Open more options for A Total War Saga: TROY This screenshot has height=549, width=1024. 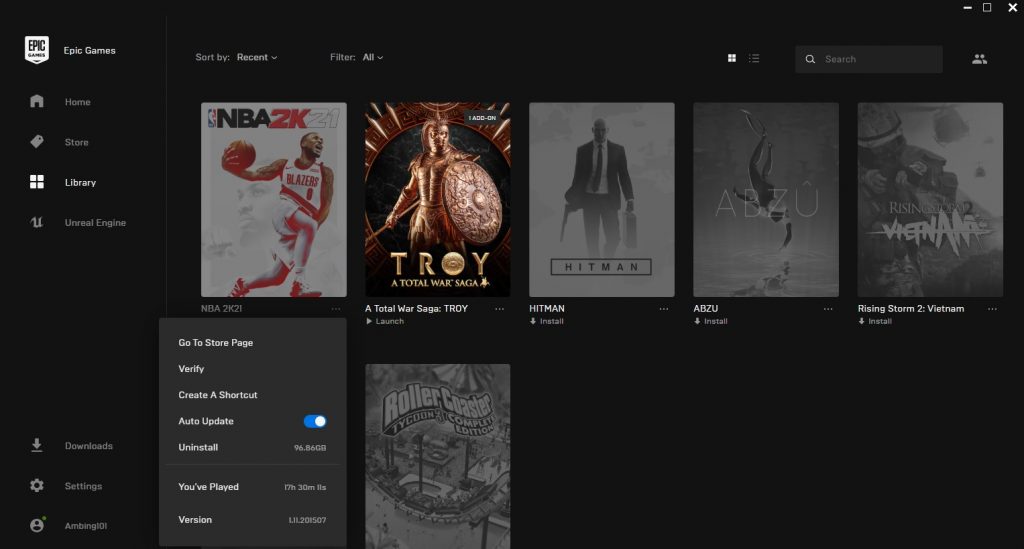pos(500,309)
